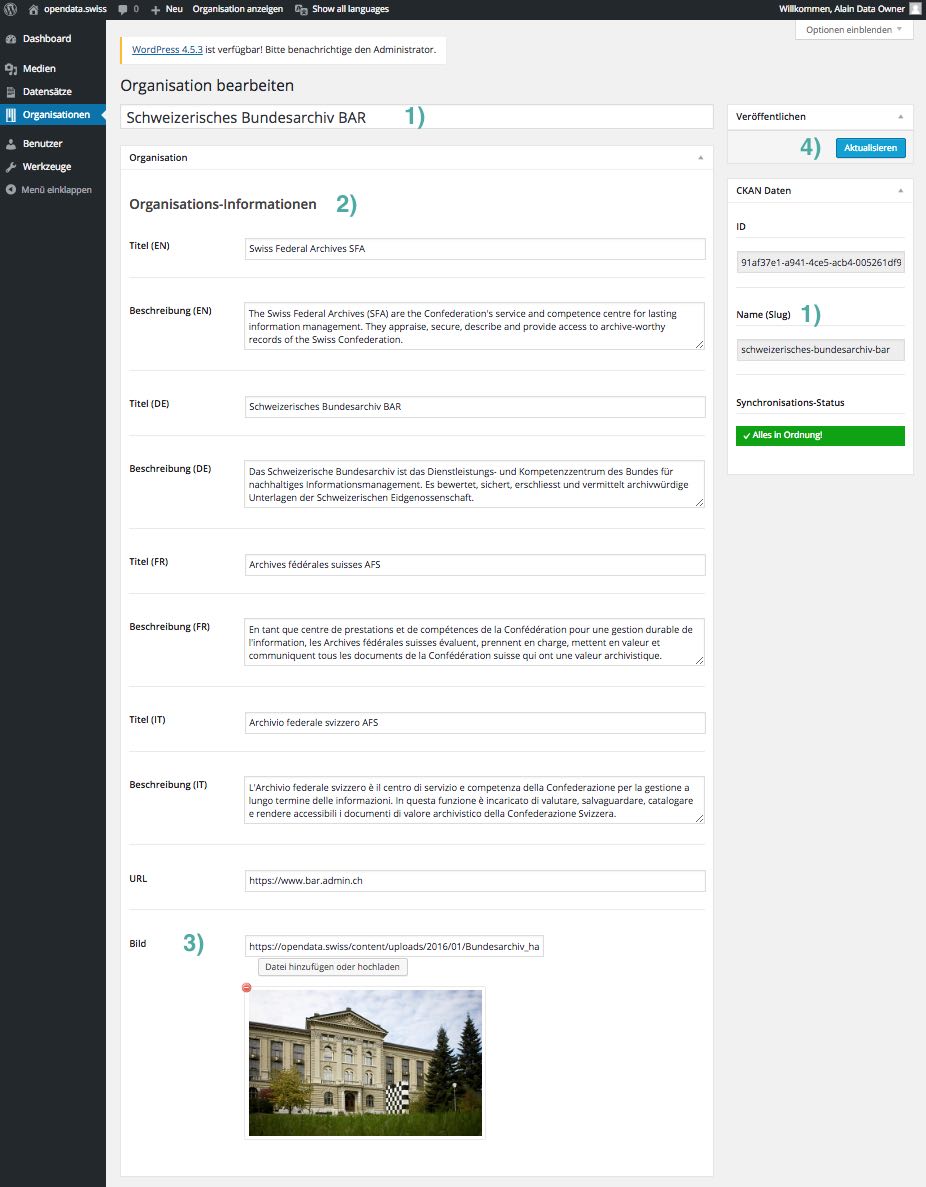Click the Titel (EN) input field
The width and height of the screenshot is (926, 1187).
click(x=475, y=249)
